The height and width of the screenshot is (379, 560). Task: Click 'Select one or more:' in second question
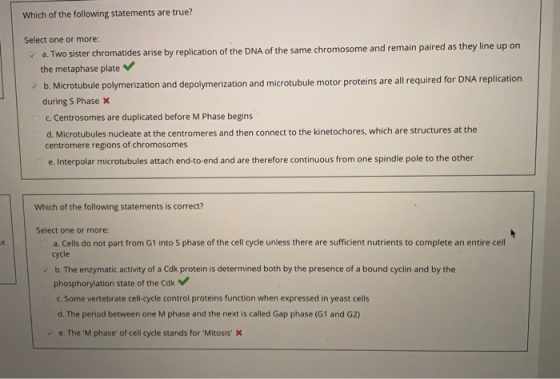coord(72,230)
